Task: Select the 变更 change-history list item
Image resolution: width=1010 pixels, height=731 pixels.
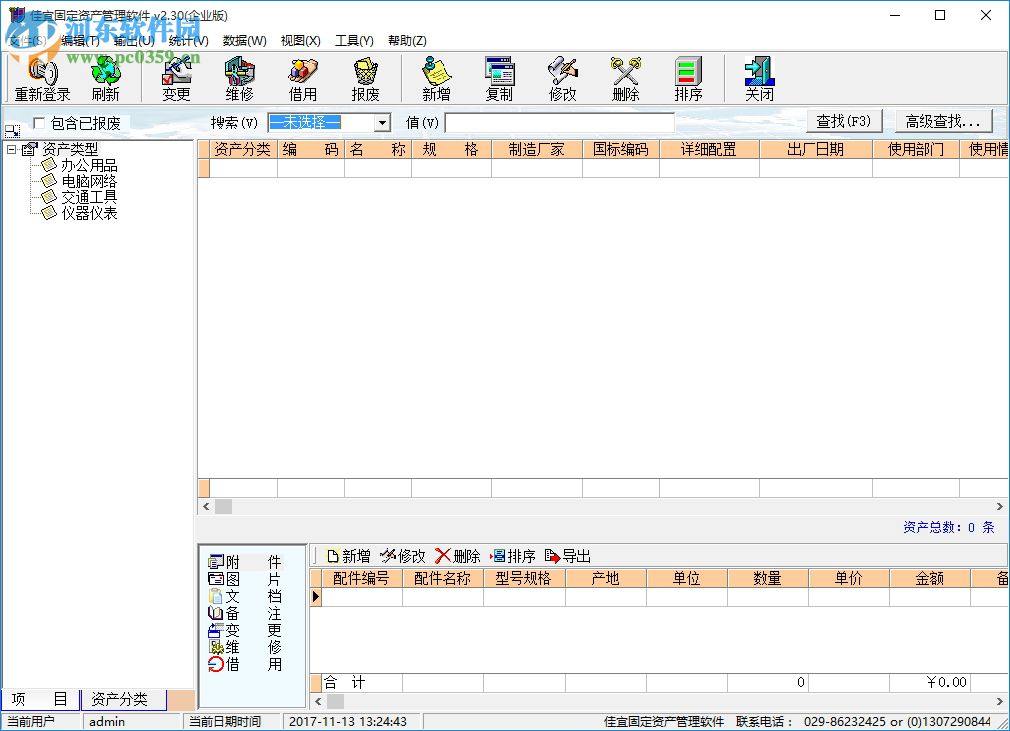Action: [245, 630]
